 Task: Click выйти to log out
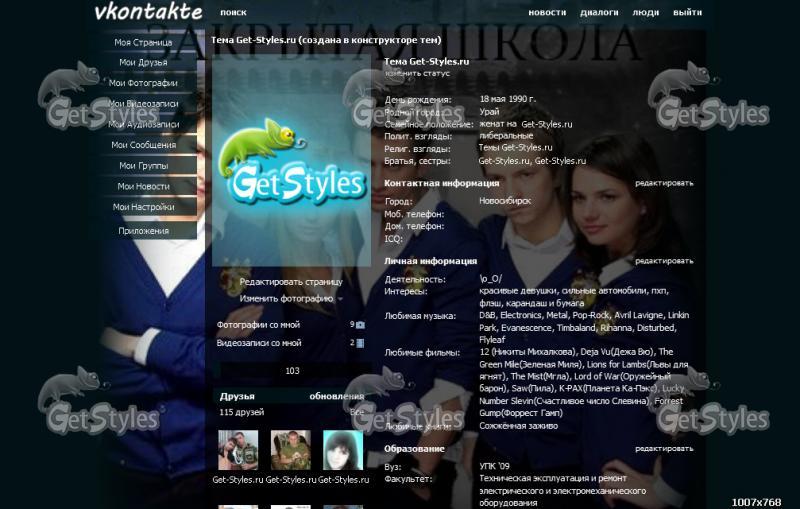tap(687, 12)
